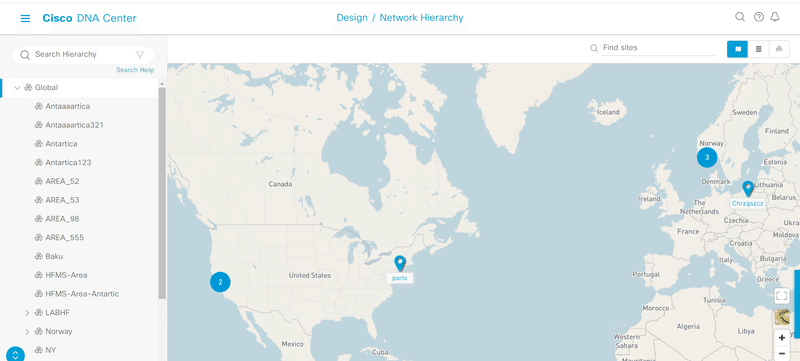Zoom out on the map
Screen dimensions: 800x361
coord(782,353)
